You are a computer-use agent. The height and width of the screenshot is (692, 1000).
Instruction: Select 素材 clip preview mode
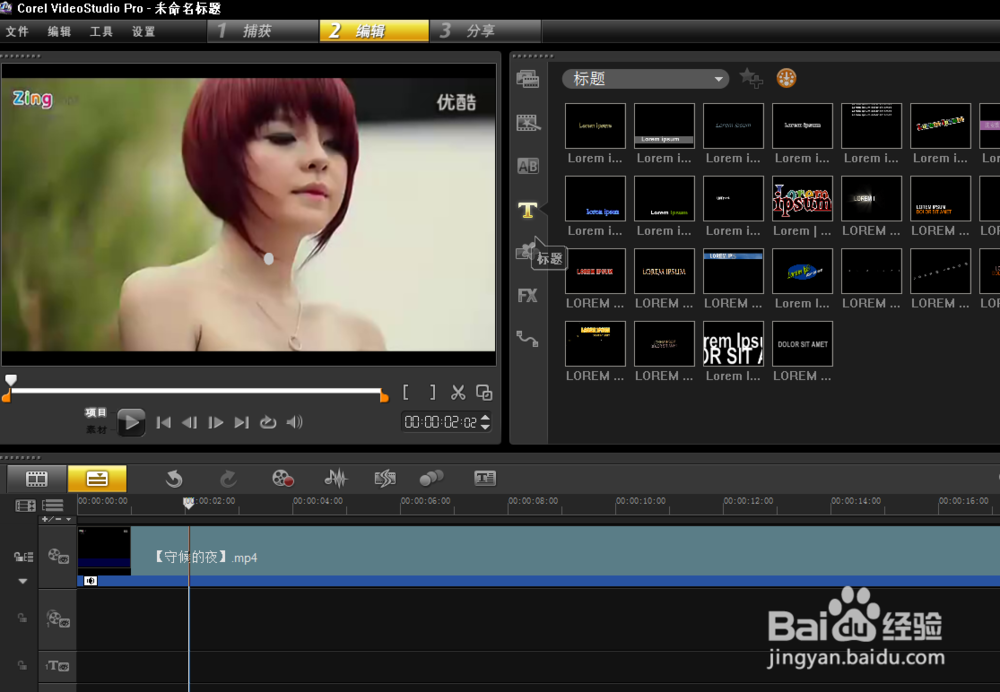point(96,429)
